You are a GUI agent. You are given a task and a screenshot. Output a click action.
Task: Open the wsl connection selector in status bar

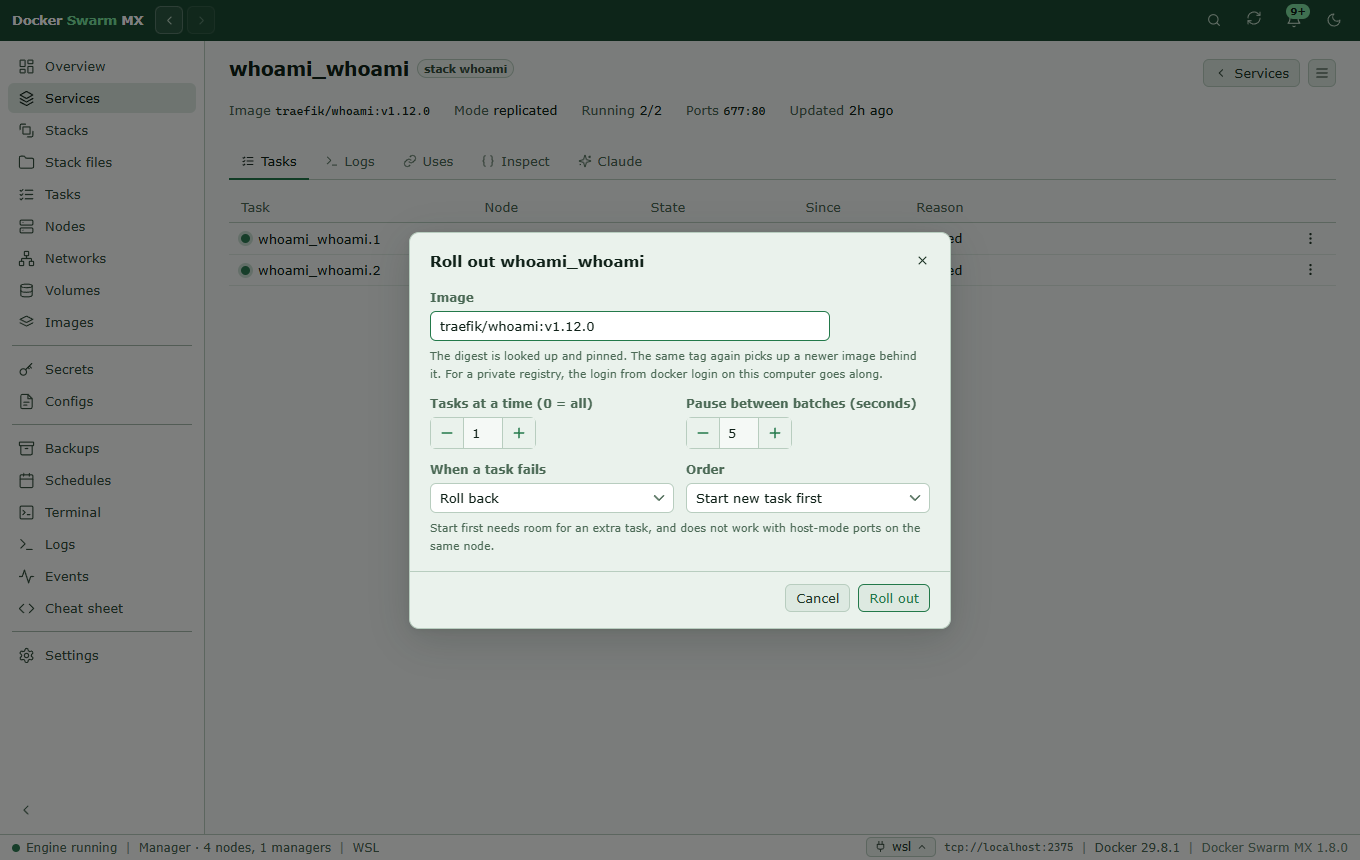pos(901,847)
